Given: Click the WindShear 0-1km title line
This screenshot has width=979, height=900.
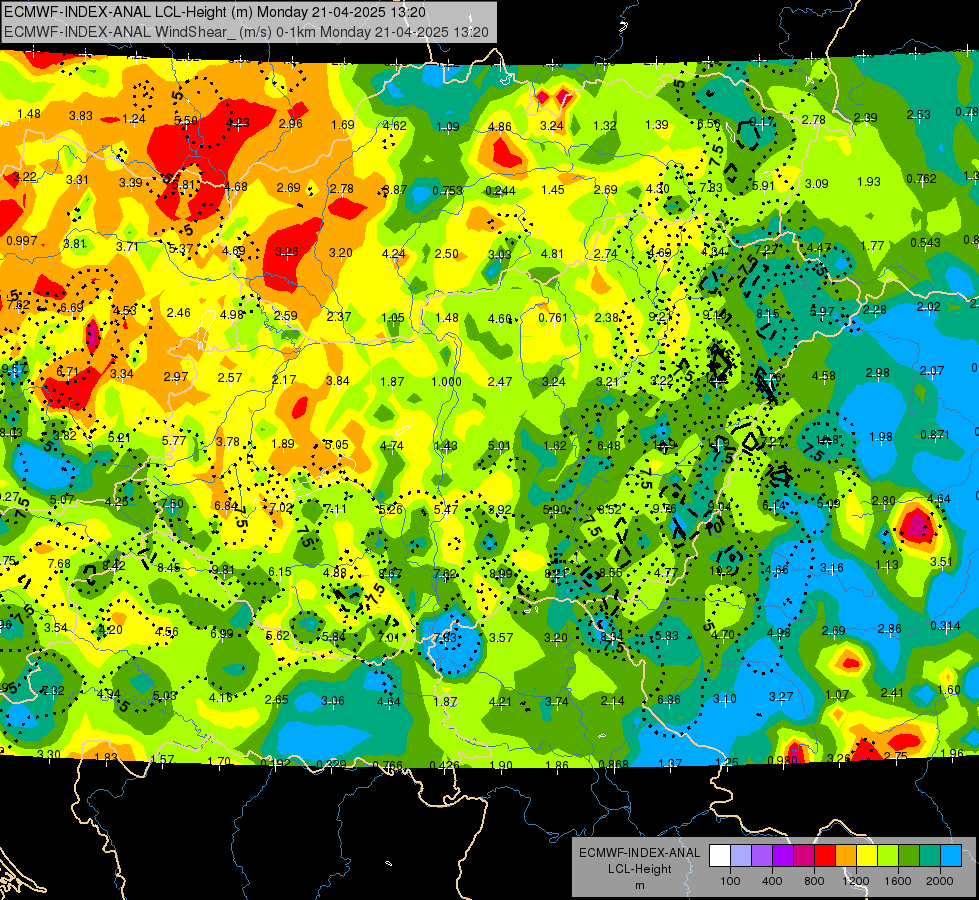Looking at the screenshot, I should coord(246,32).
